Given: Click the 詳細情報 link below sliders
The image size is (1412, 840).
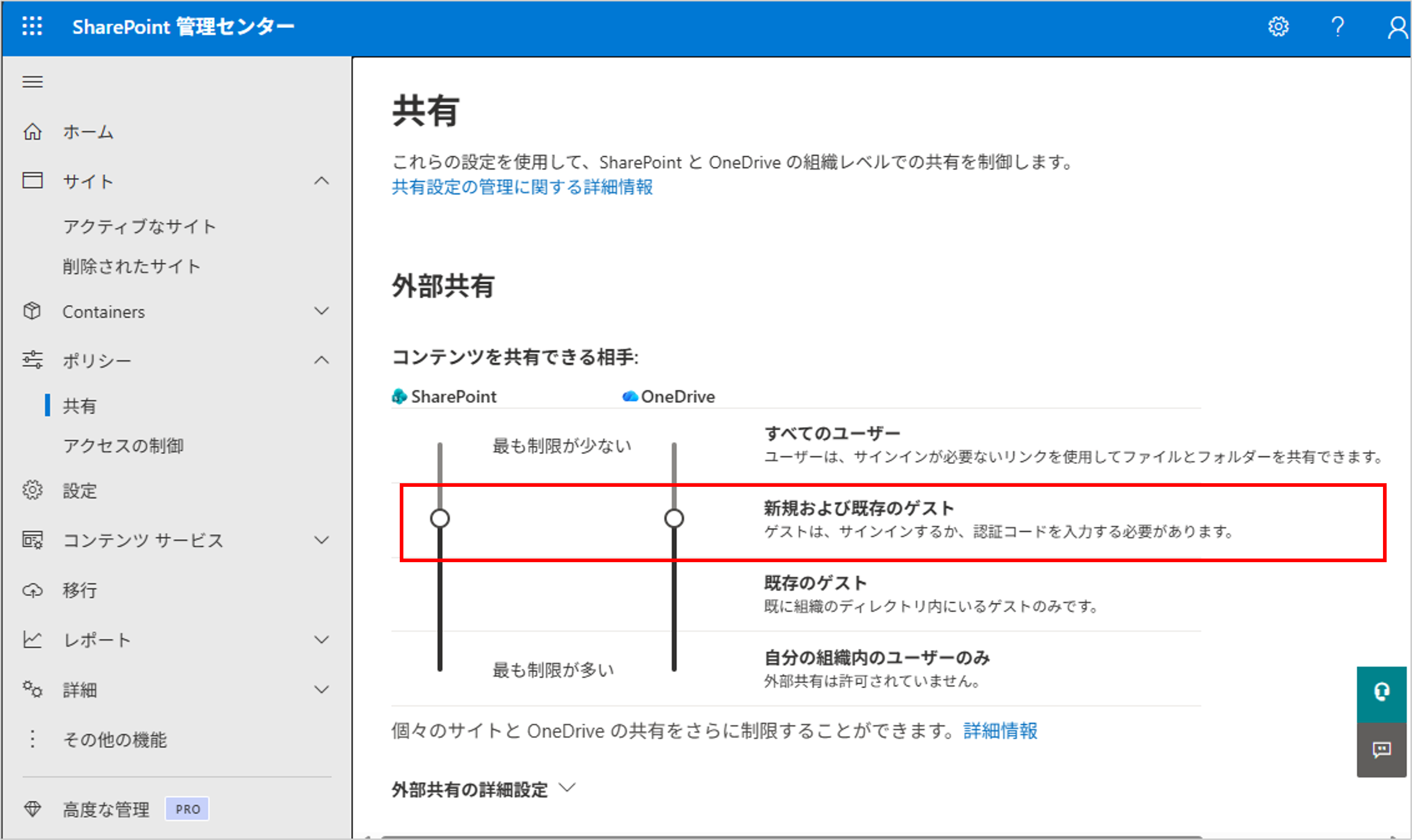Looking at the screenshot, I should 1000,731.
